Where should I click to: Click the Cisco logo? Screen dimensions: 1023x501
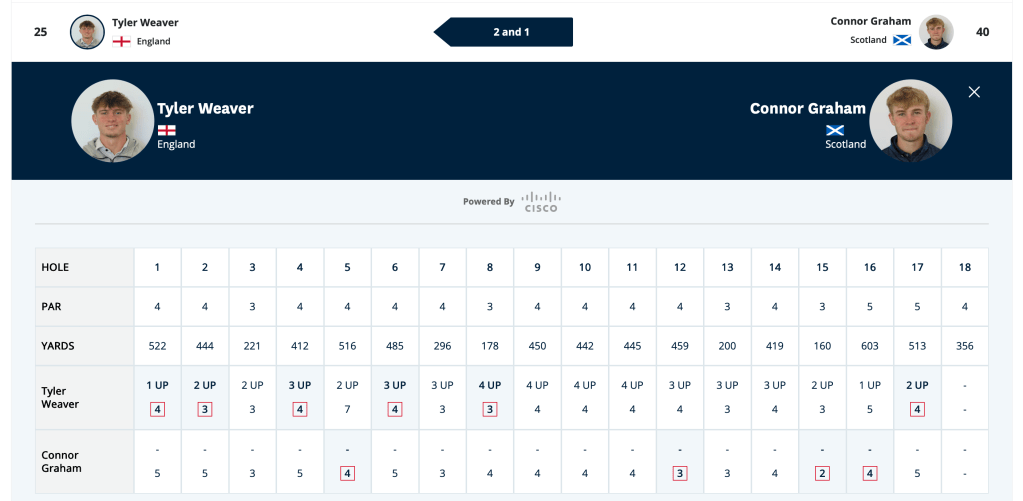540,201
